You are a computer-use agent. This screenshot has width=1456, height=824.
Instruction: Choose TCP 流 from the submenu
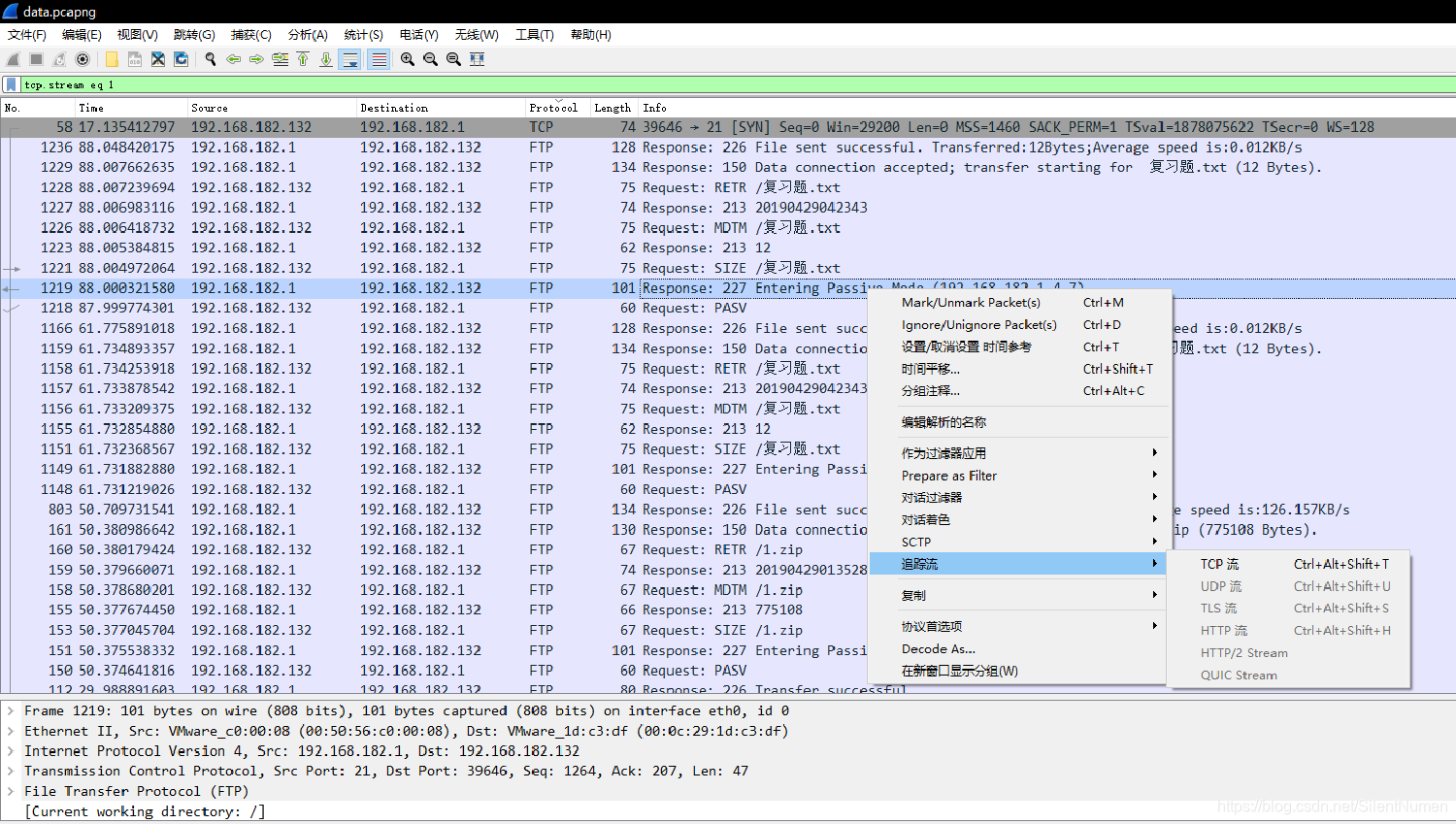point(1289,565)
